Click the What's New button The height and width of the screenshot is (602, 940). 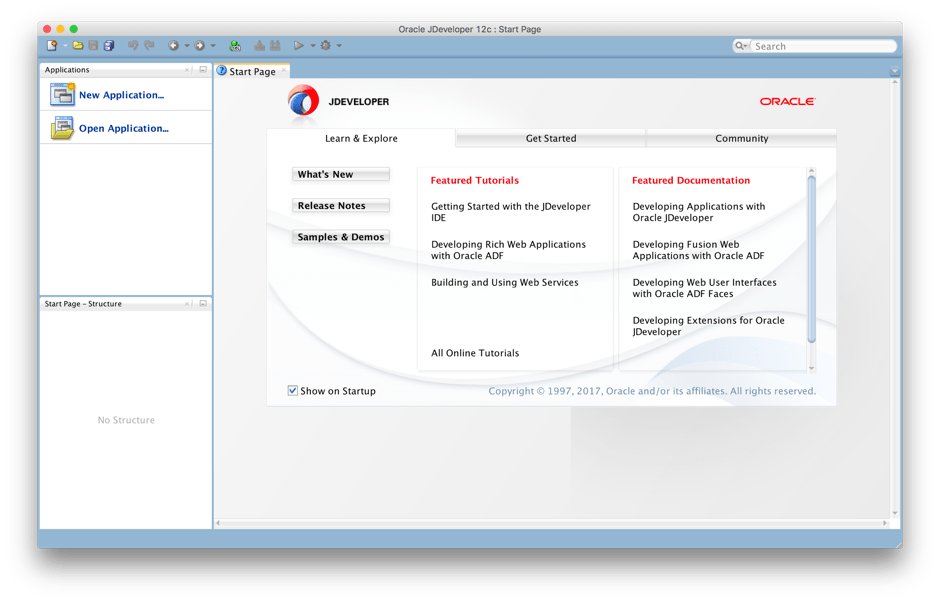(x=341, y=174)
